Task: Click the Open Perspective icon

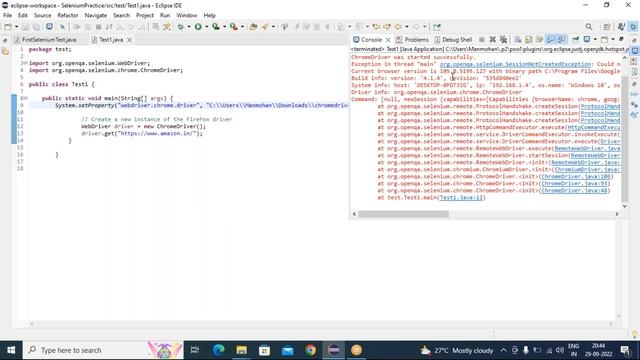Action: point(607,27)
